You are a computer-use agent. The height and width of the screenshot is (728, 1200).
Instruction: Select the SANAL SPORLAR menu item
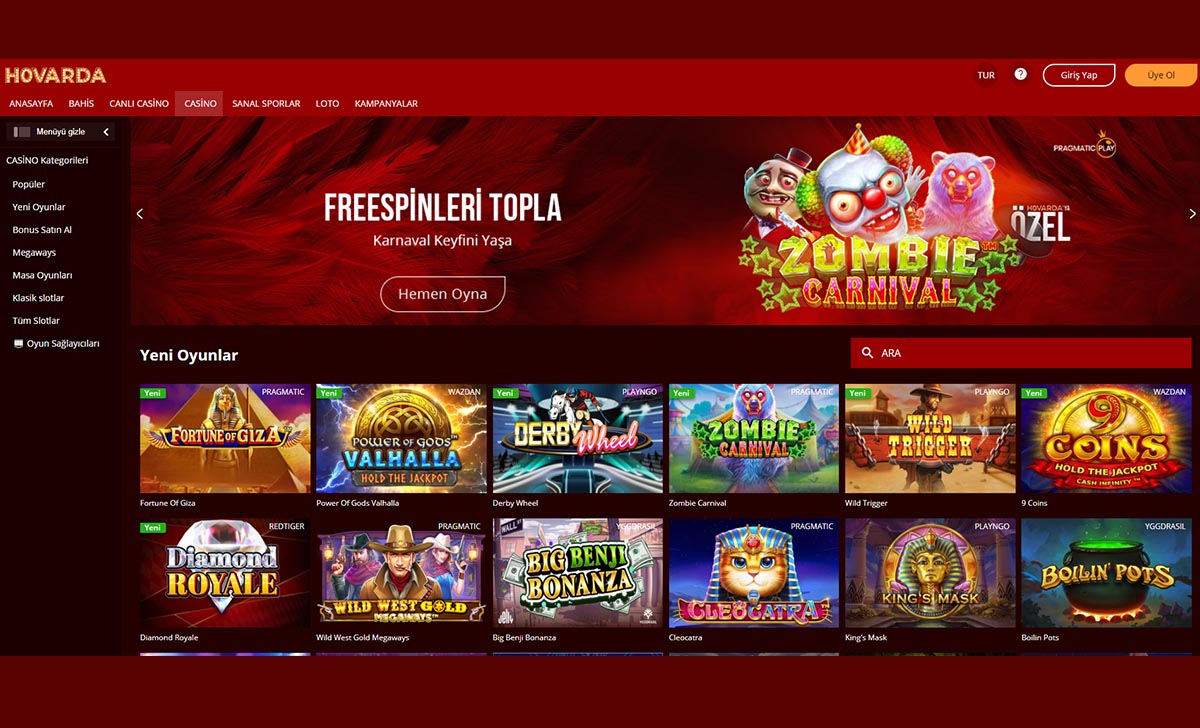[x=266, y=104]
